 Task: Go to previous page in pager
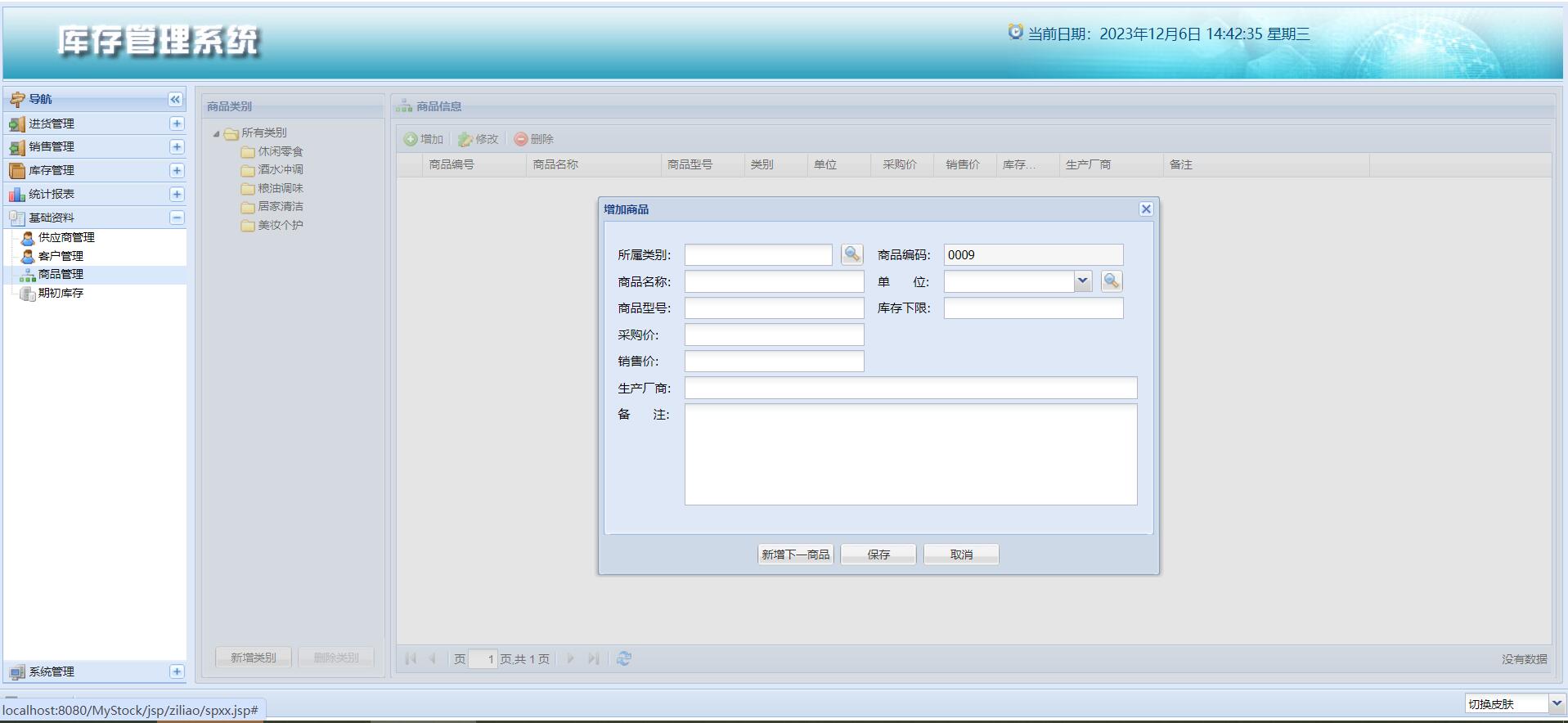click(432, 658)
